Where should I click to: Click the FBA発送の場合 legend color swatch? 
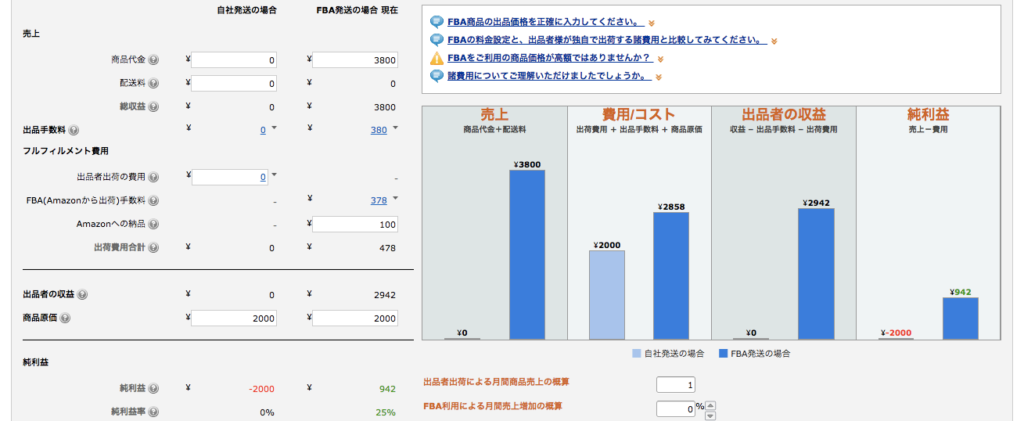(721, 353)
